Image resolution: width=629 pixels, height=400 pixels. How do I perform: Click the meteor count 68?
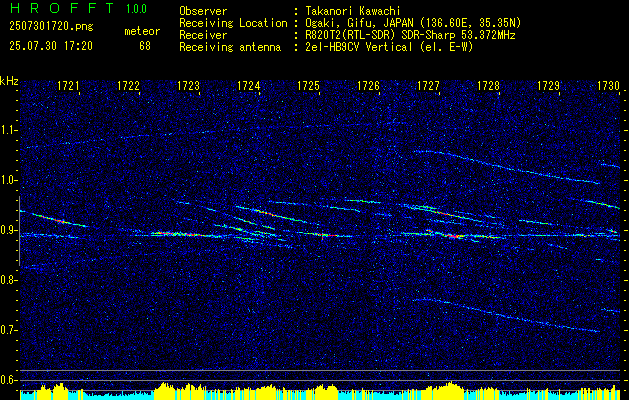145,46
